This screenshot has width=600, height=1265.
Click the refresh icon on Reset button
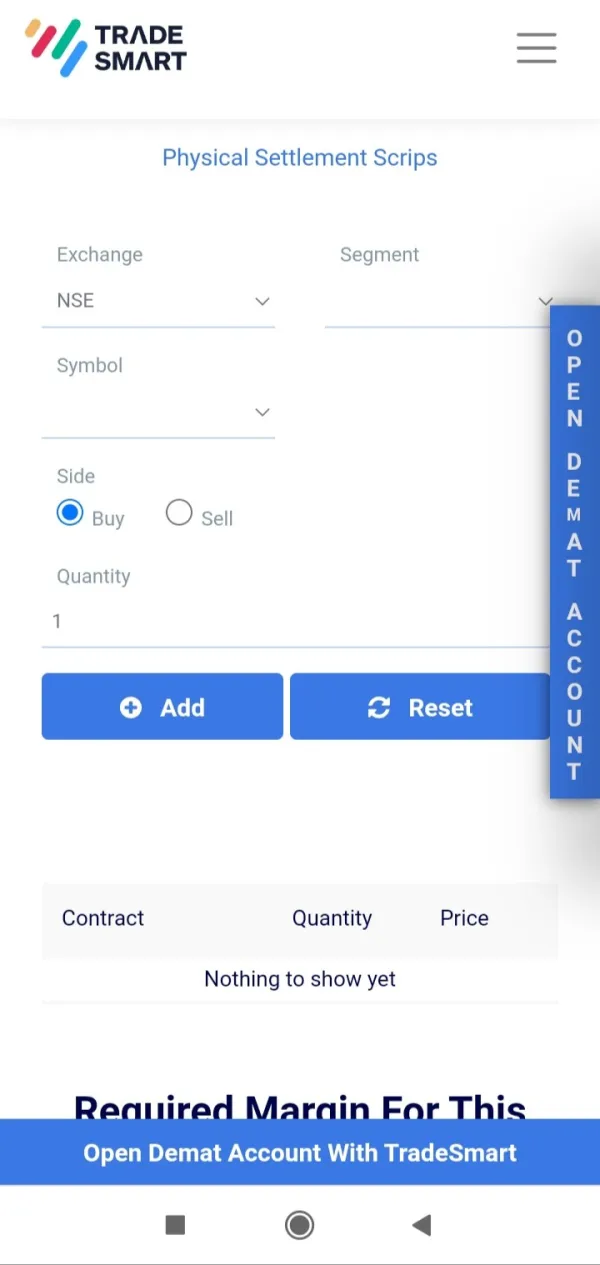[379, 708]
